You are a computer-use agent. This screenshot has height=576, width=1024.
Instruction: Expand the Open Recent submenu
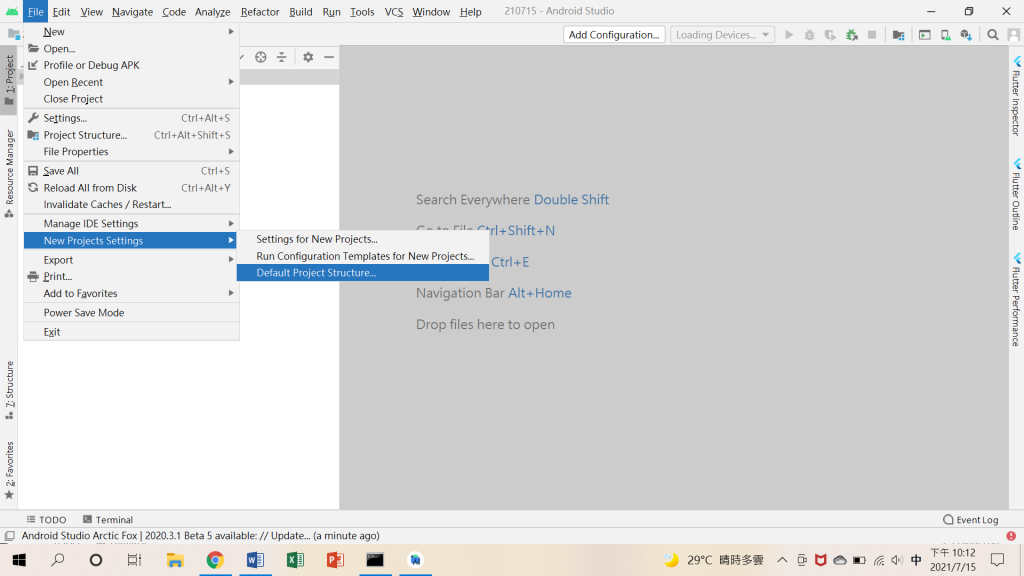click(131, 82)
